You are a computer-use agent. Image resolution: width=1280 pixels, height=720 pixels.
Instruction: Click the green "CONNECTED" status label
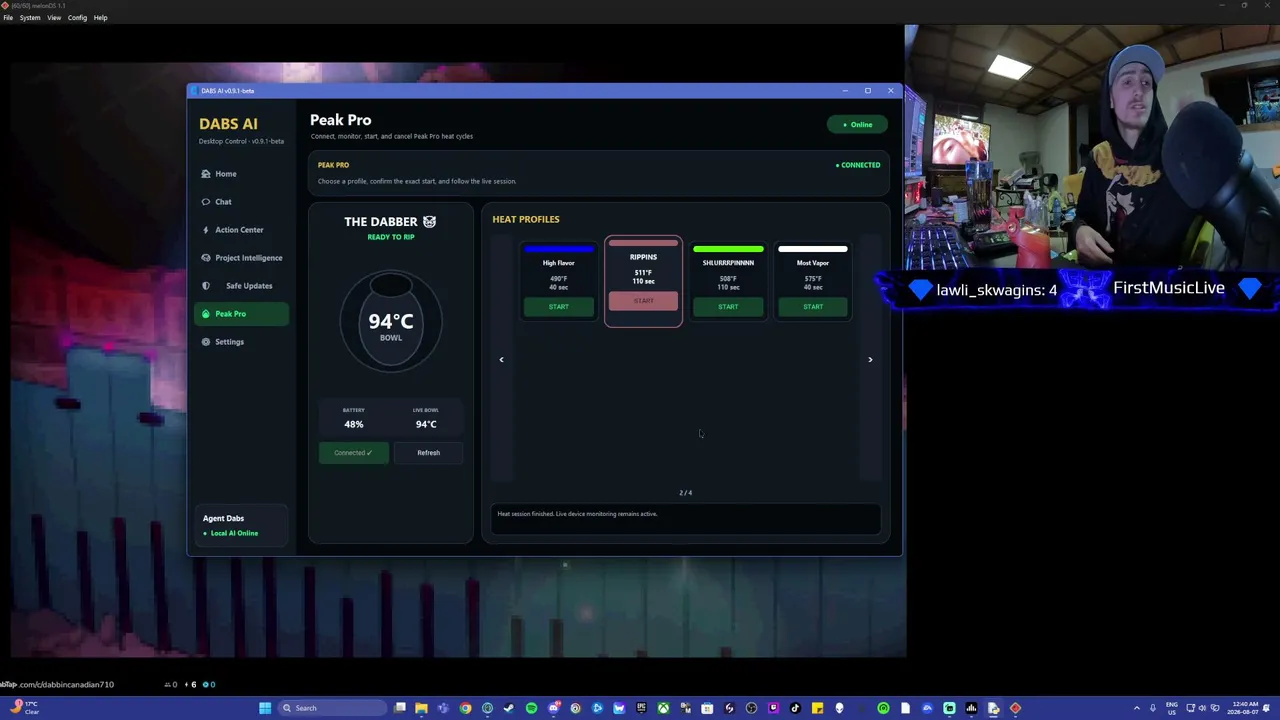[858, 165]
